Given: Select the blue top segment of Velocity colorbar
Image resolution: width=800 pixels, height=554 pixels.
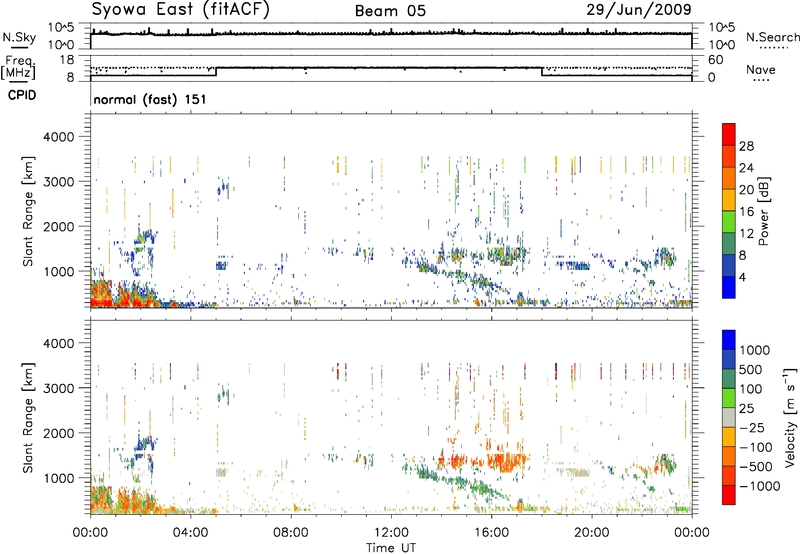Looking at the screenshot, I should click(729, 340).
